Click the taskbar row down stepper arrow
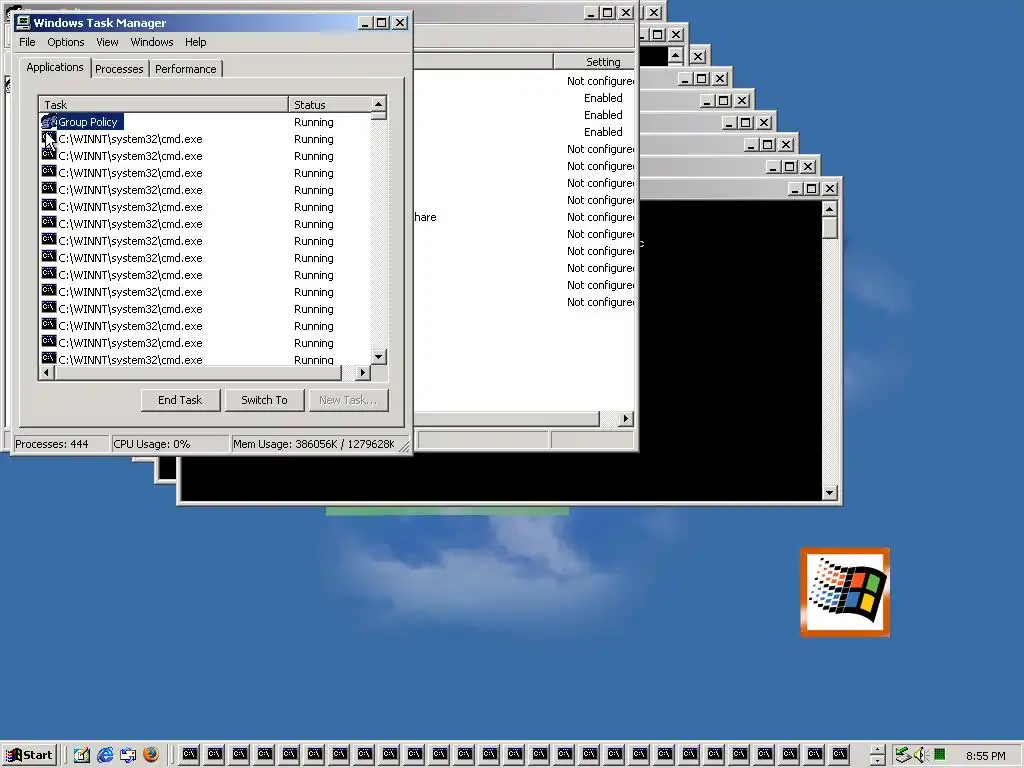This screenshot has height=768, width=1024. click(878, 761)
